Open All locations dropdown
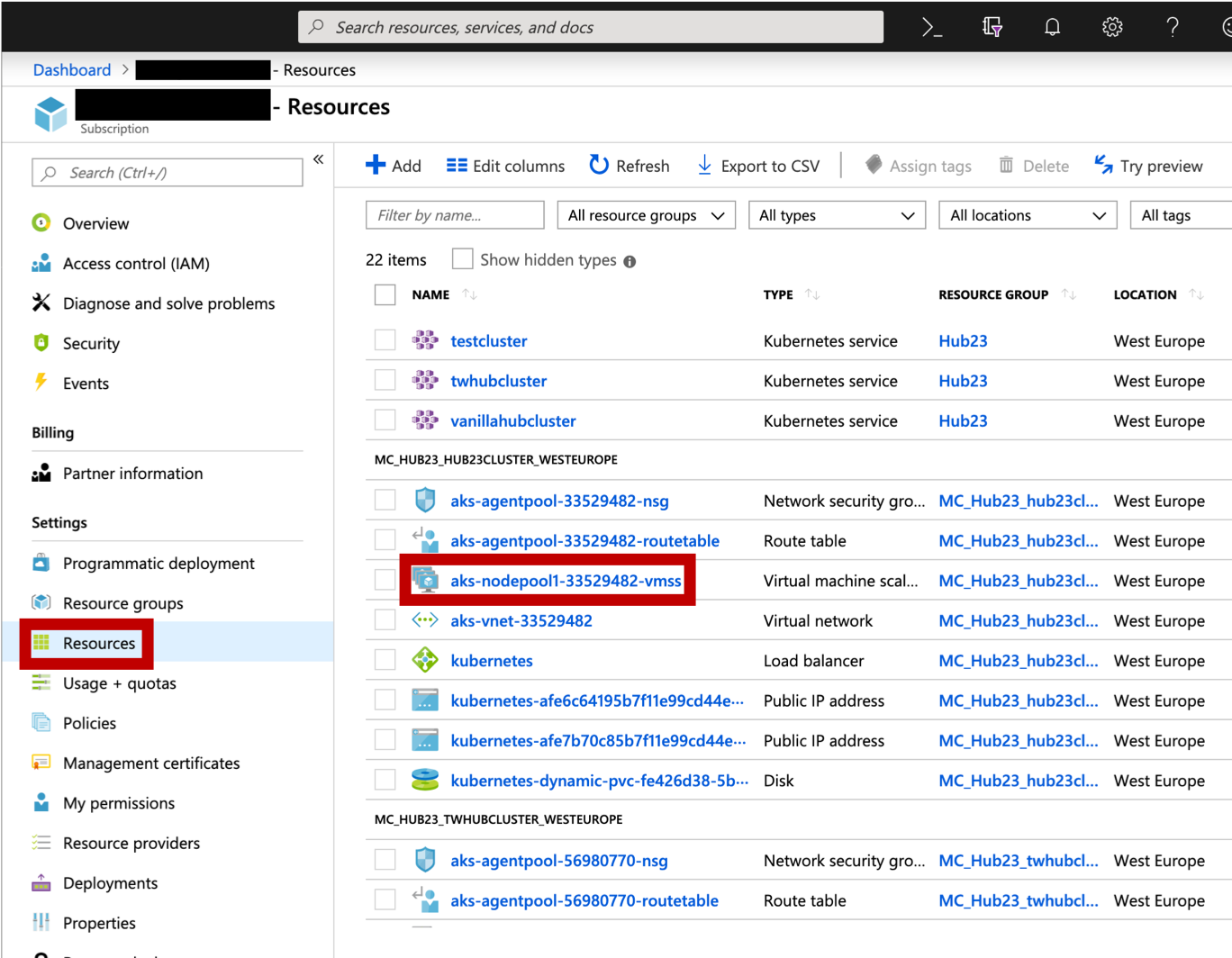This screenshot has height=958, width=1232. 1028,215
